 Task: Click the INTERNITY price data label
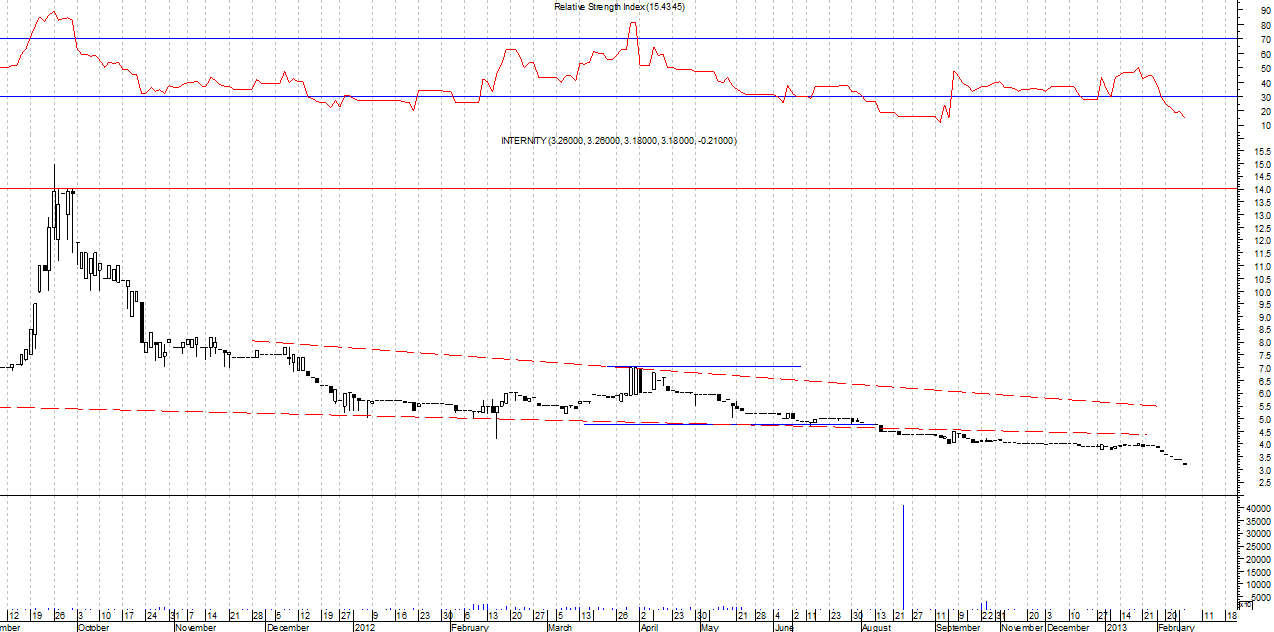tap(618, 141)
